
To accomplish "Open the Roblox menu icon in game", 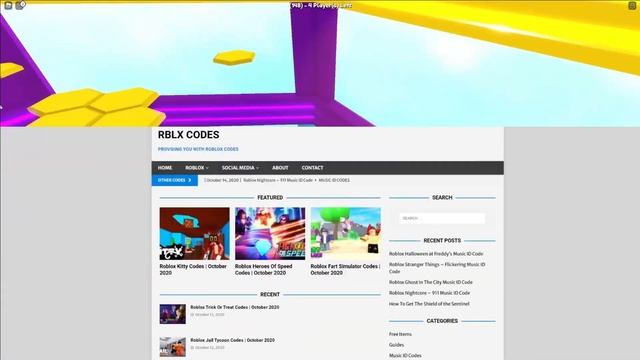I will pyautogui.click(x=8, y=6).
